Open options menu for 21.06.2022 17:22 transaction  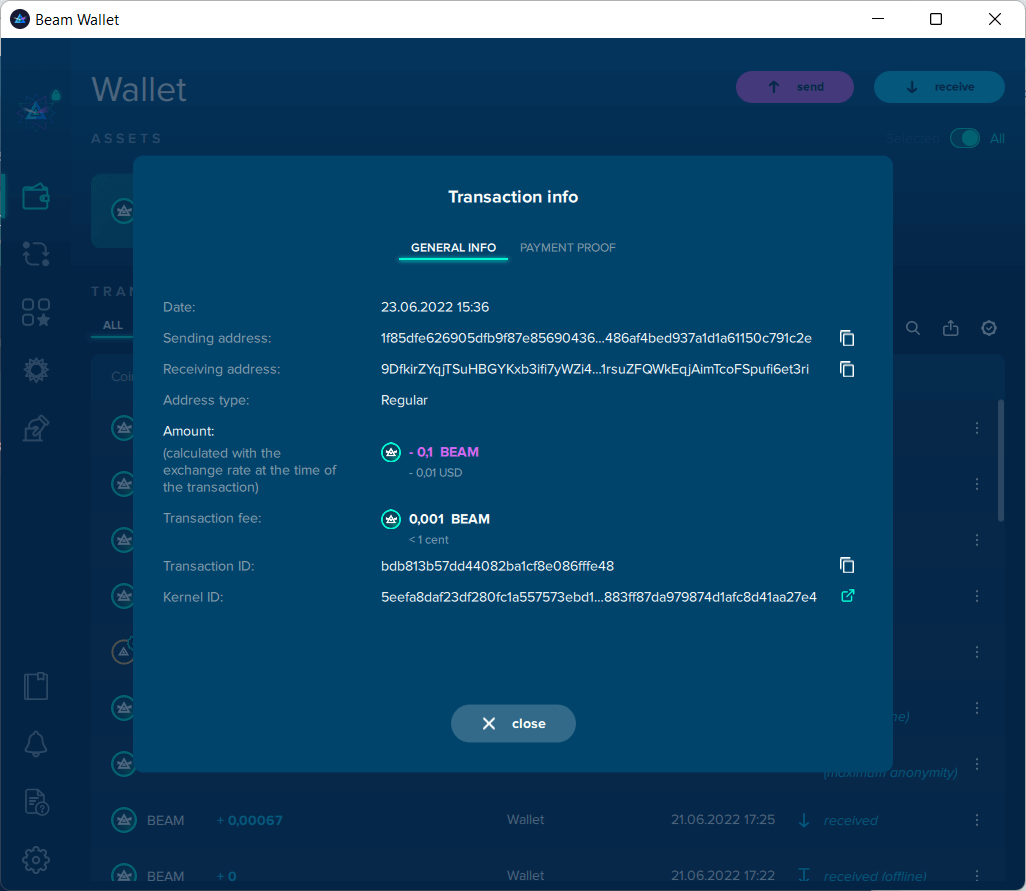(977, 876)
